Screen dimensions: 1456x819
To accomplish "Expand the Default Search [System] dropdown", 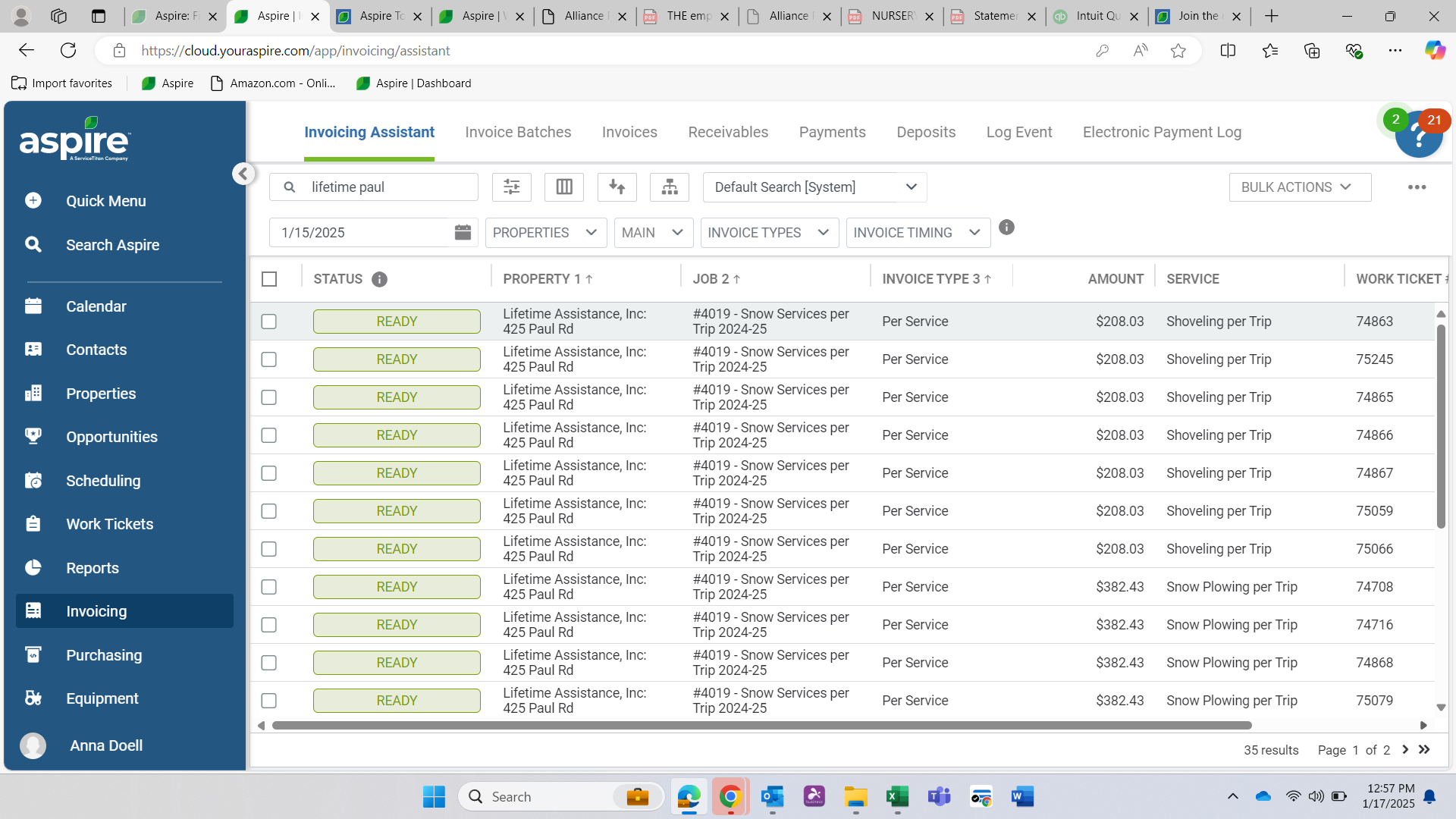I will 814,187.
